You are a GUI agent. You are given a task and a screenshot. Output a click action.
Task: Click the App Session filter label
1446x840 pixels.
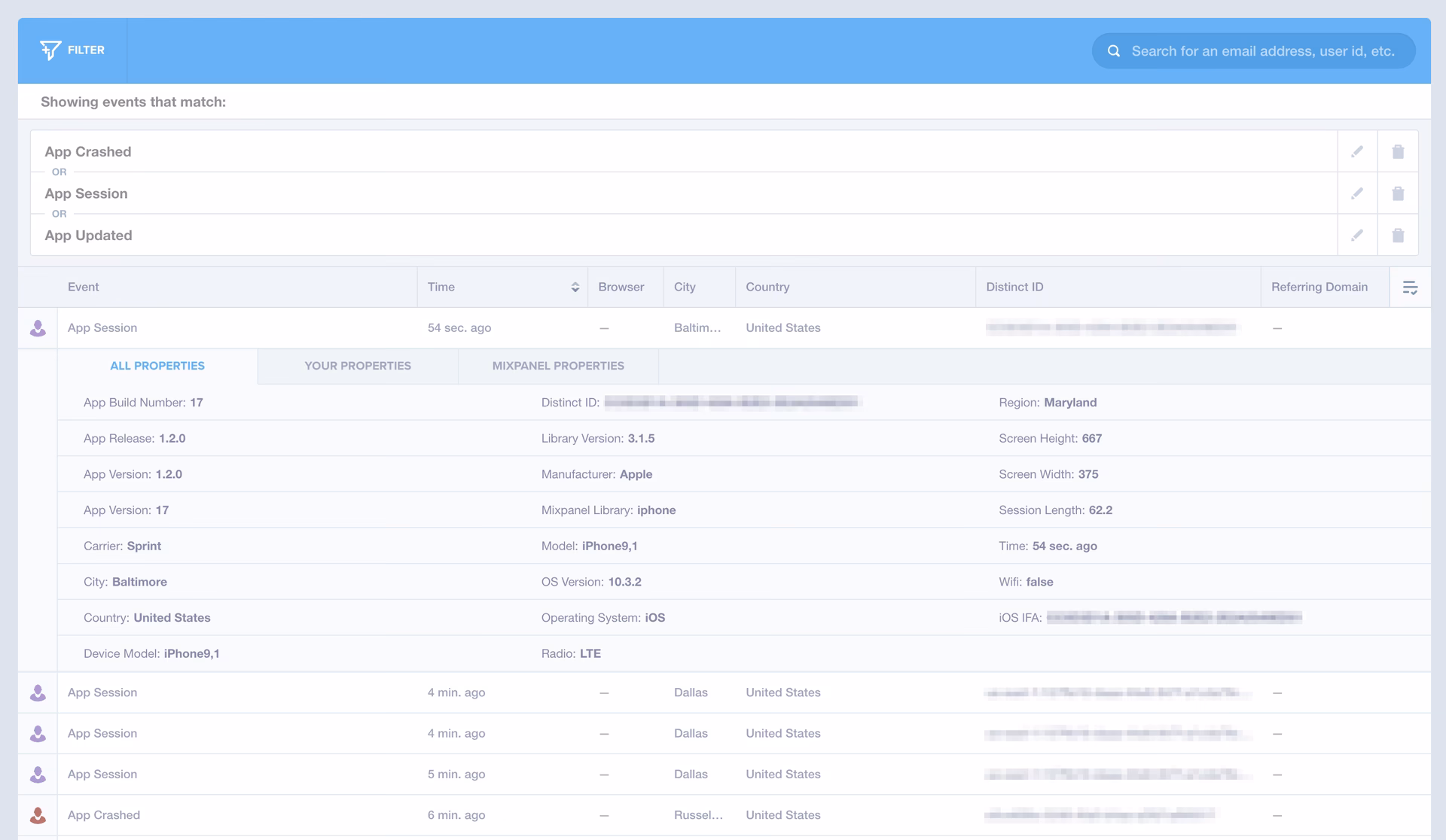pos(86,193)
